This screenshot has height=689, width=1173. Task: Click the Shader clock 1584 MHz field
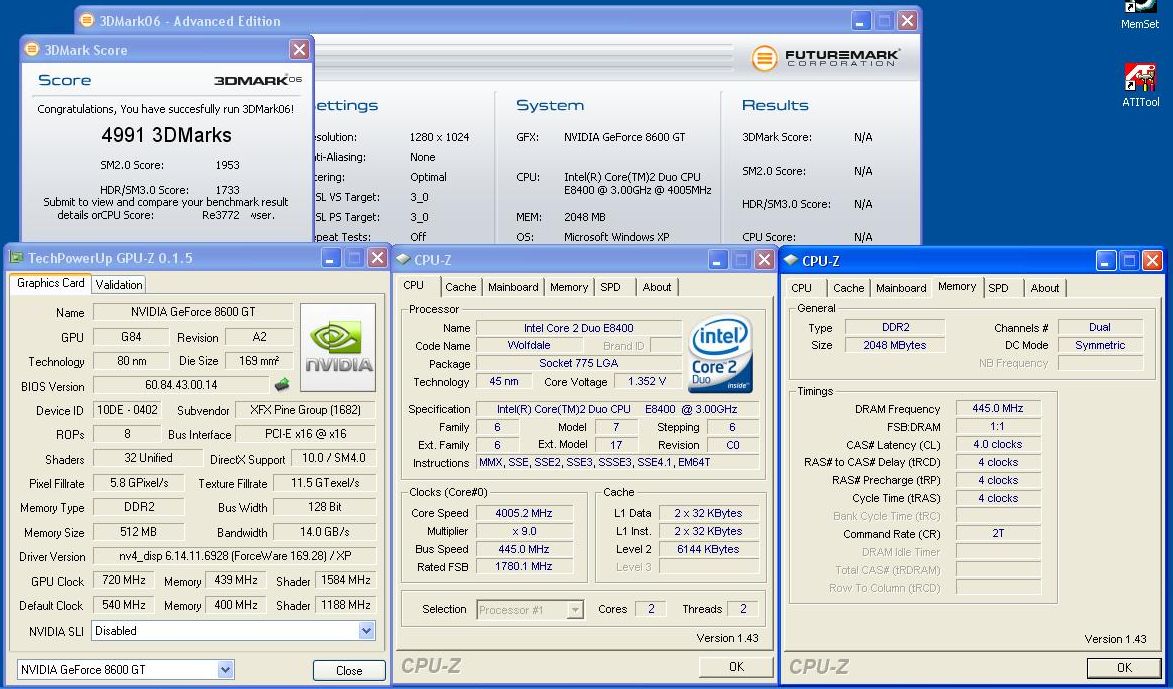345,580
